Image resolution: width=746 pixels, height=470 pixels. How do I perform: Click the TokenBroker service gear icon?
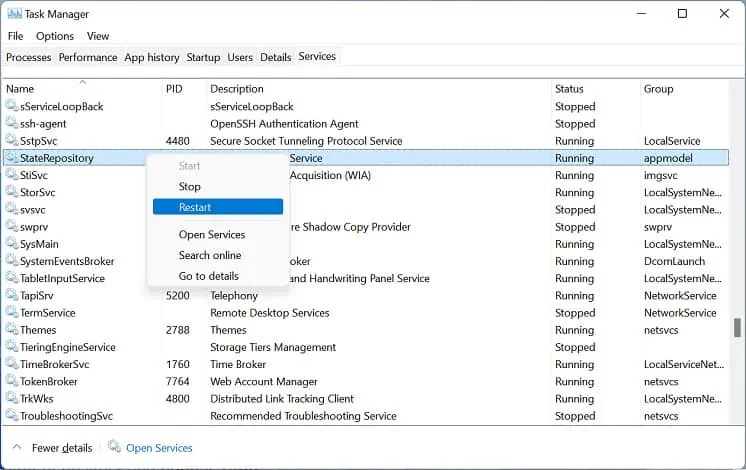[x=12, y=381]
